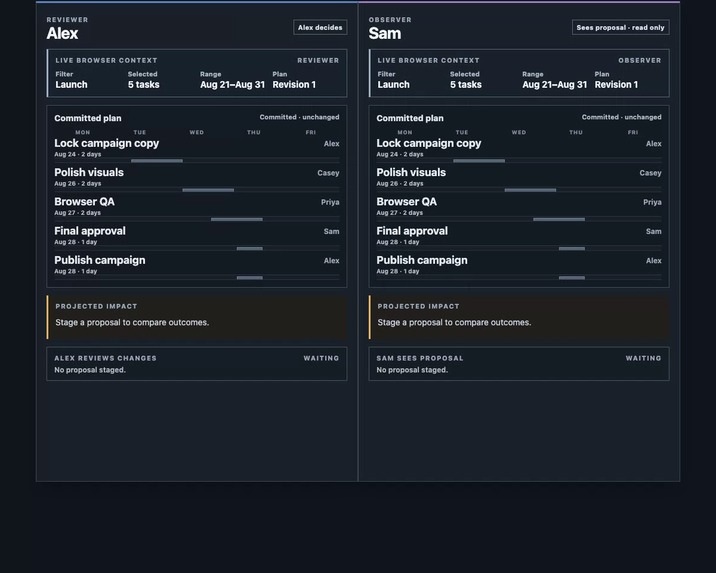Screen dimensions: 716x573
Task: Click the 'Priya' assignee on Alex's Browser QA
Action: [x=330, y=202]
